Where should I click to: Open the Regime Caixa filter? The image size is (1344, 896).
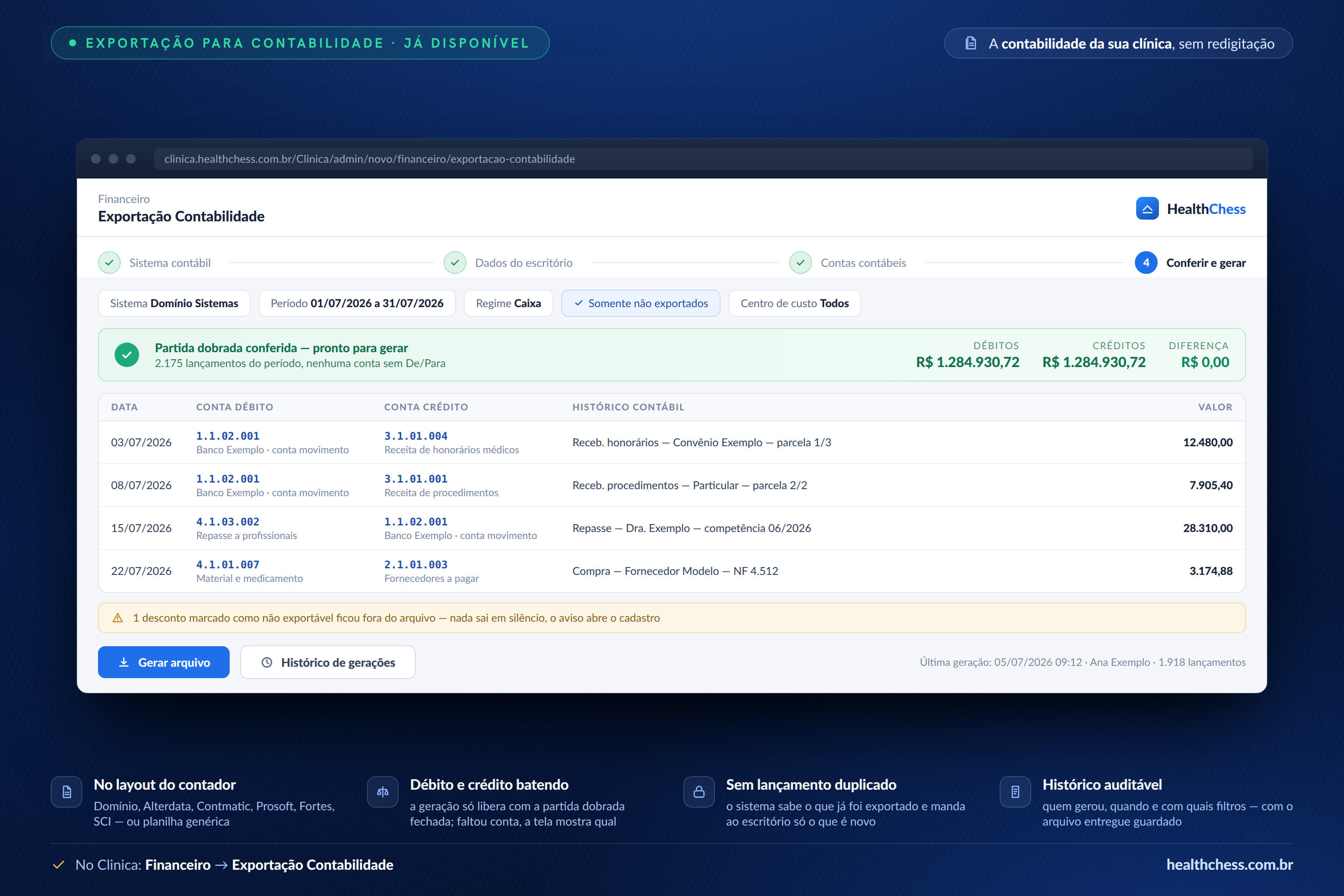(508, 304)
